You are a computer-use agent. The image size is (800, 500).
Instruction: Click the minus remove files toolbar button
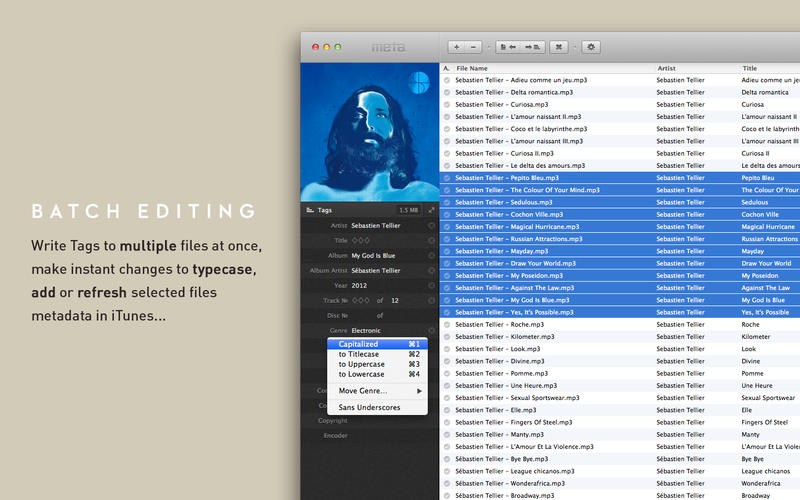click(474, 47)
